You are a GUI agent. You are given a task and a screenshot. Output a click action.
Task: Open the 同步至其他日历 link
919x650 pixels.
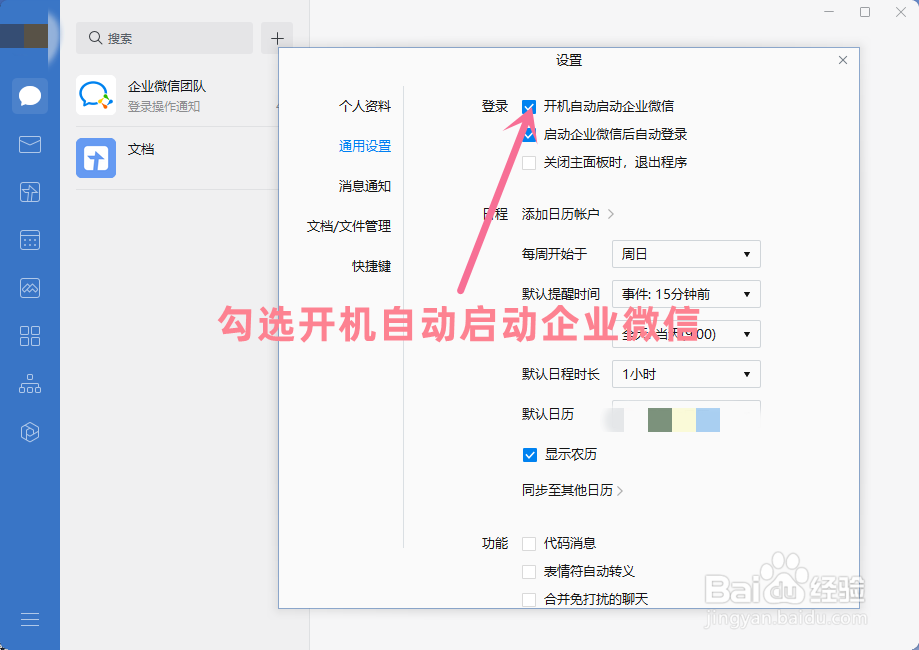[572, 490]
